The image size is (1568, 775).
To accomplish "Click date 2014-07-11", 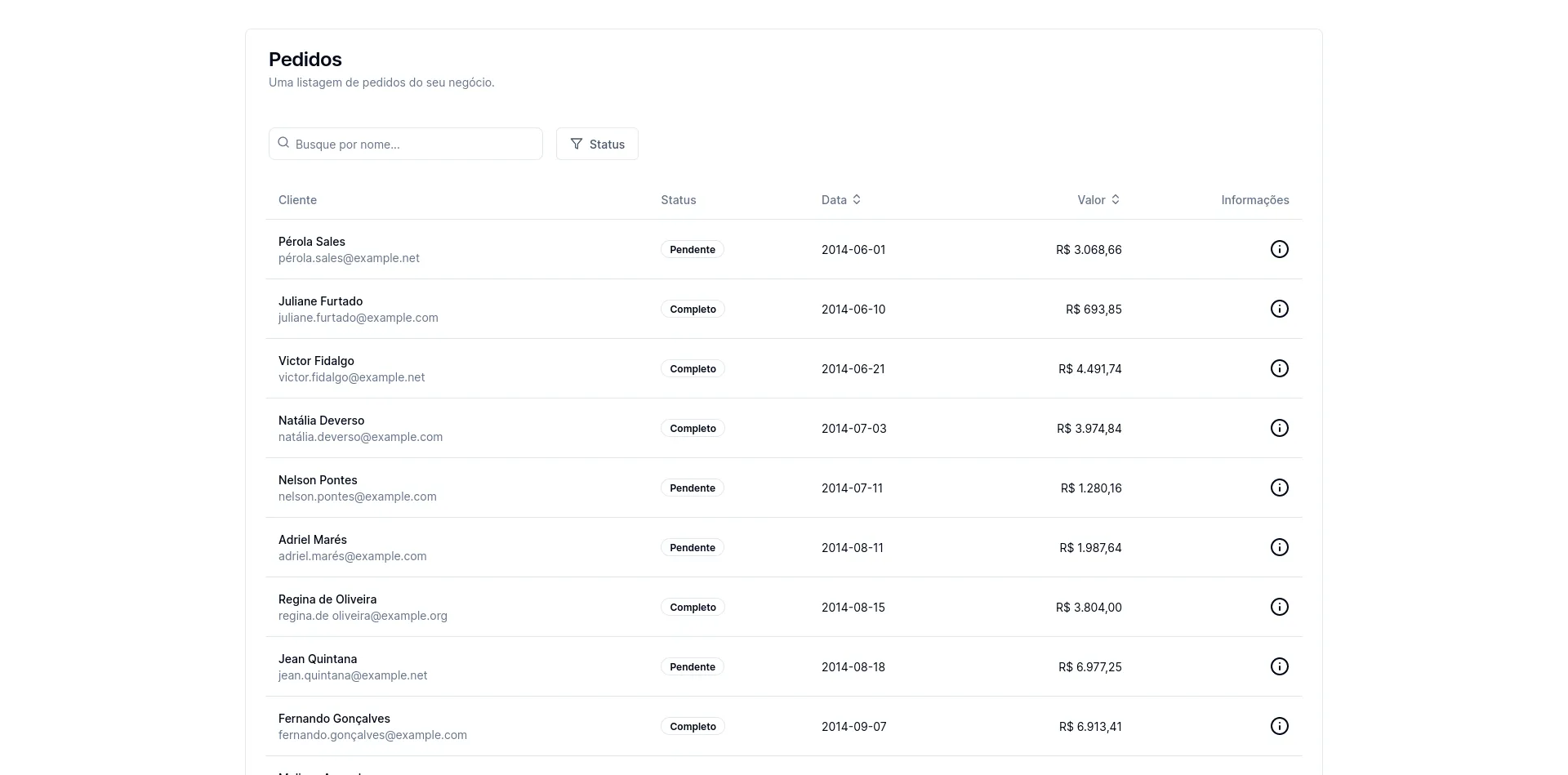I will coord(852,488).
